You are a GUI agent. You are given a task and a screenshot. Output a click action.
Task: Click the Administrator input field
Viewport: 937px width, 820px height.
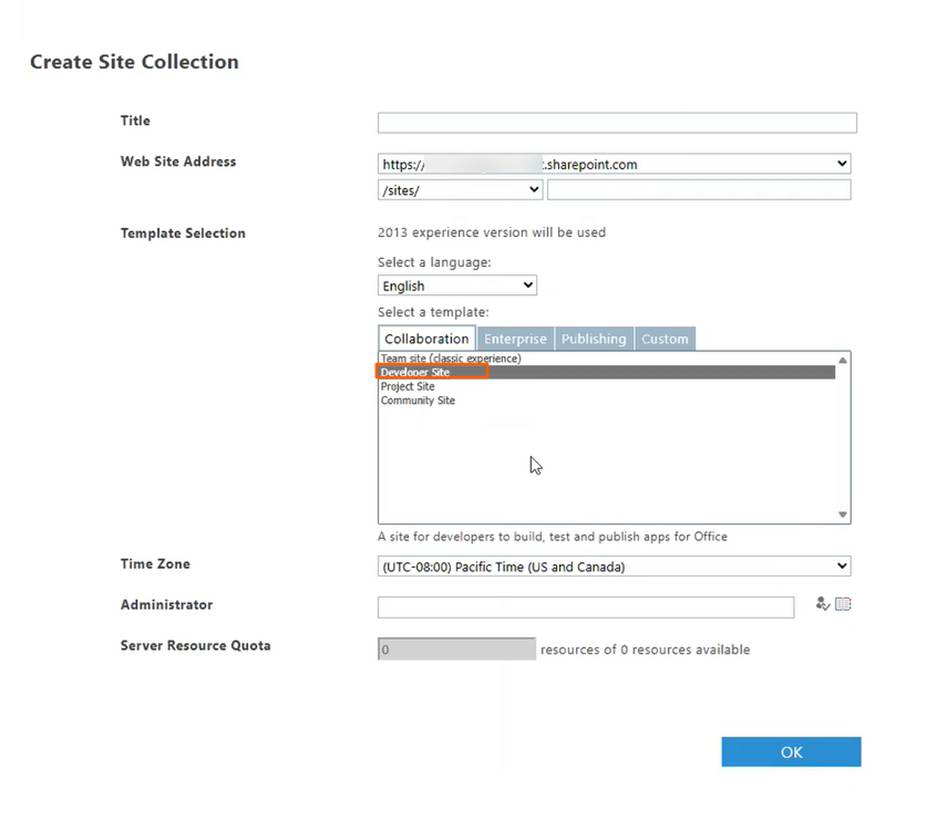point(586,607)
